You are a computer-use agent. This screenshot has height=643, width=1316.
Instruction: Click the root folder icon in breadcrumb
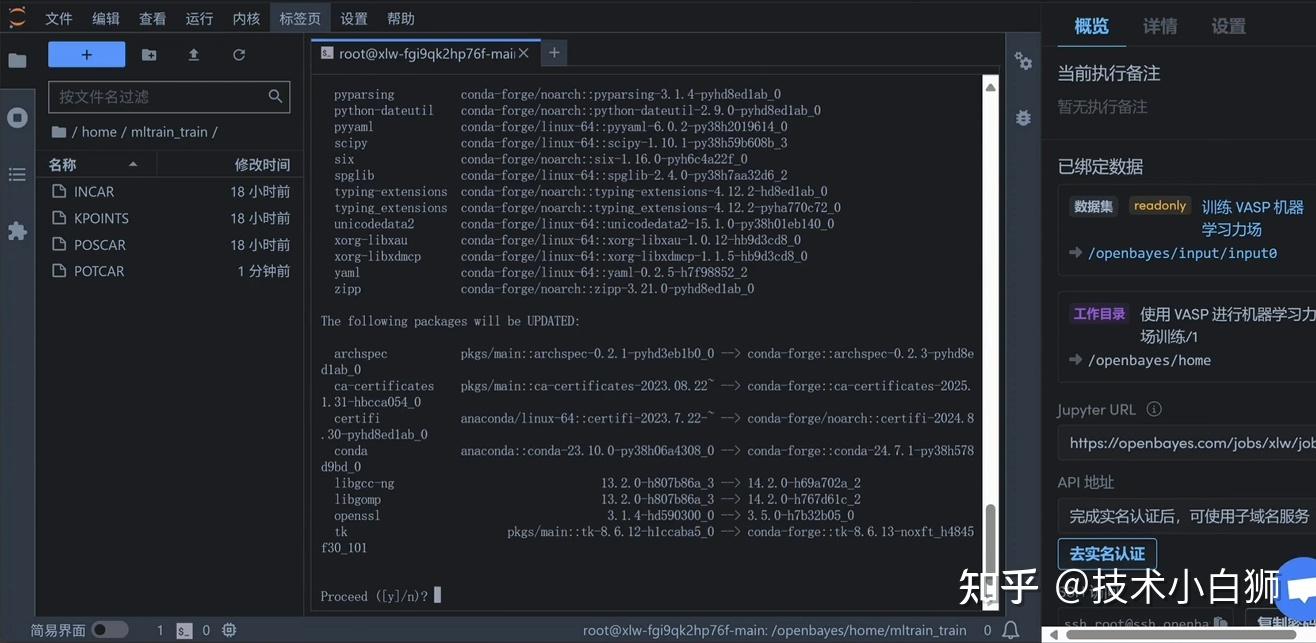click(58, 132)
